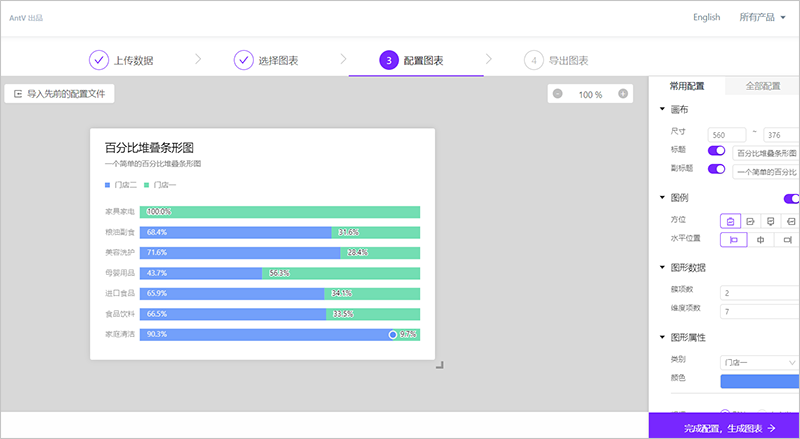Click the zoom out minus icon

tap(558, 94)
